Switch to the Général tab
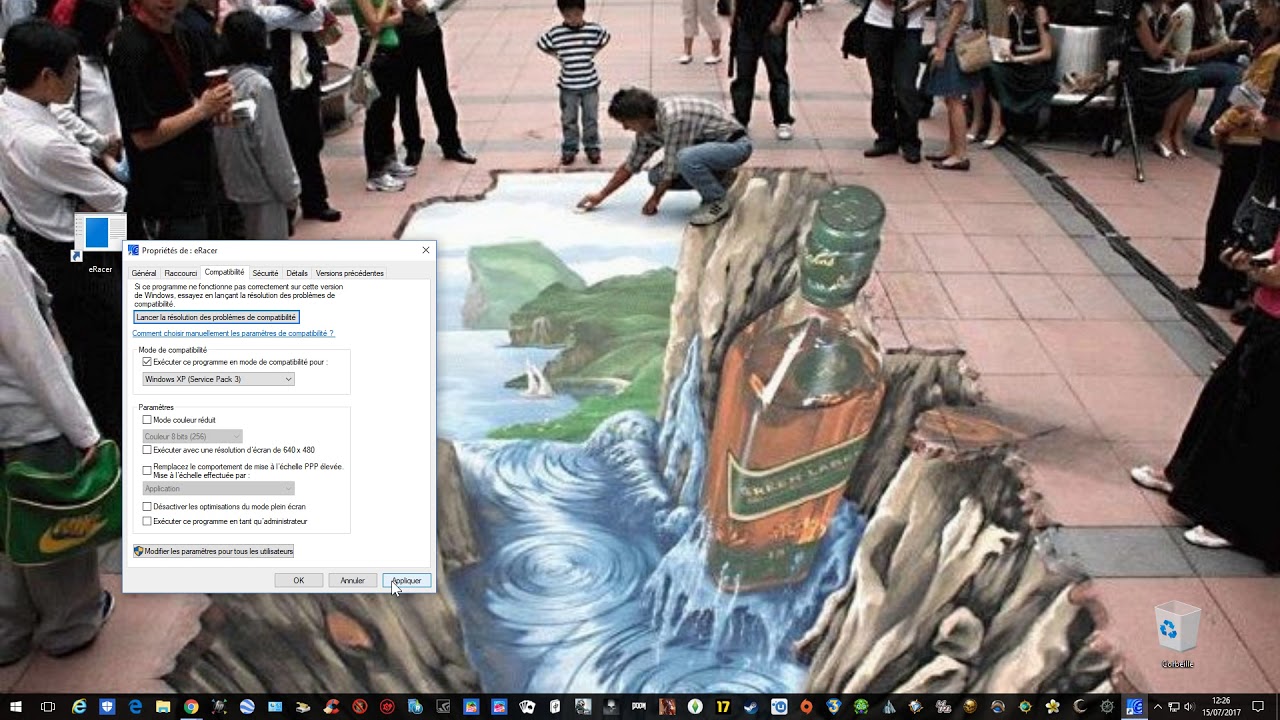Viewport: 1280px width, 720px height. click(144, 273)
